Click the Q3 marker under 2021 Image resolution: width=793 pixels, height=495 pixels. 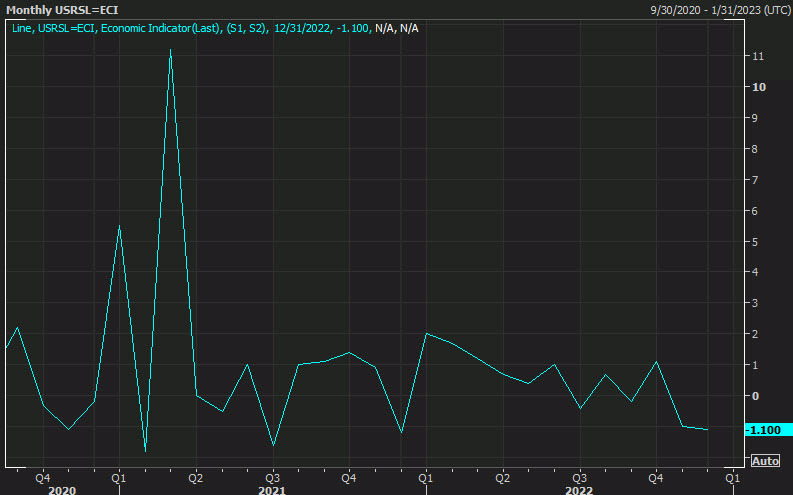click(272, 477)
